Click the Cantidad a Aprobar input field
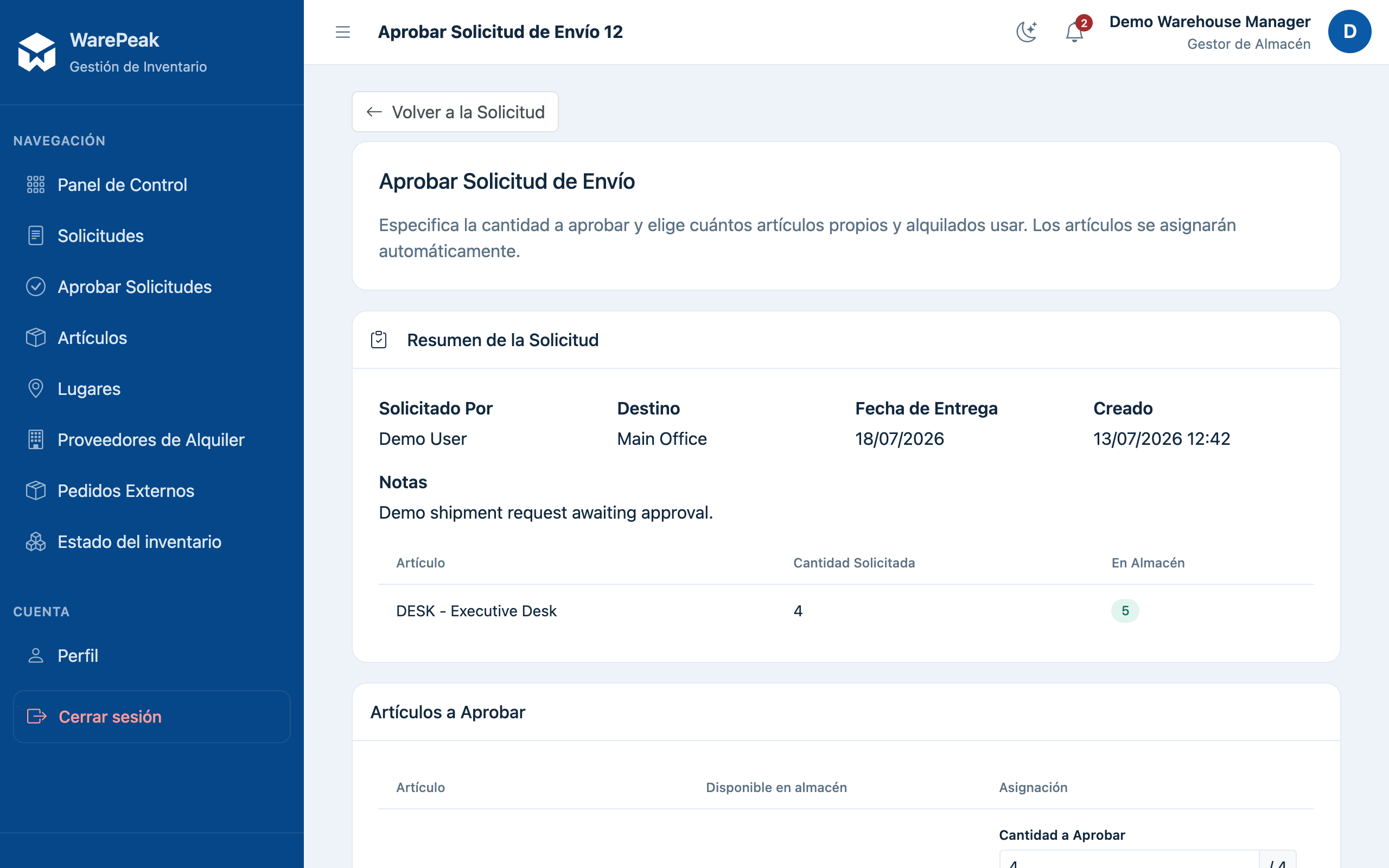 point(1129,859)
